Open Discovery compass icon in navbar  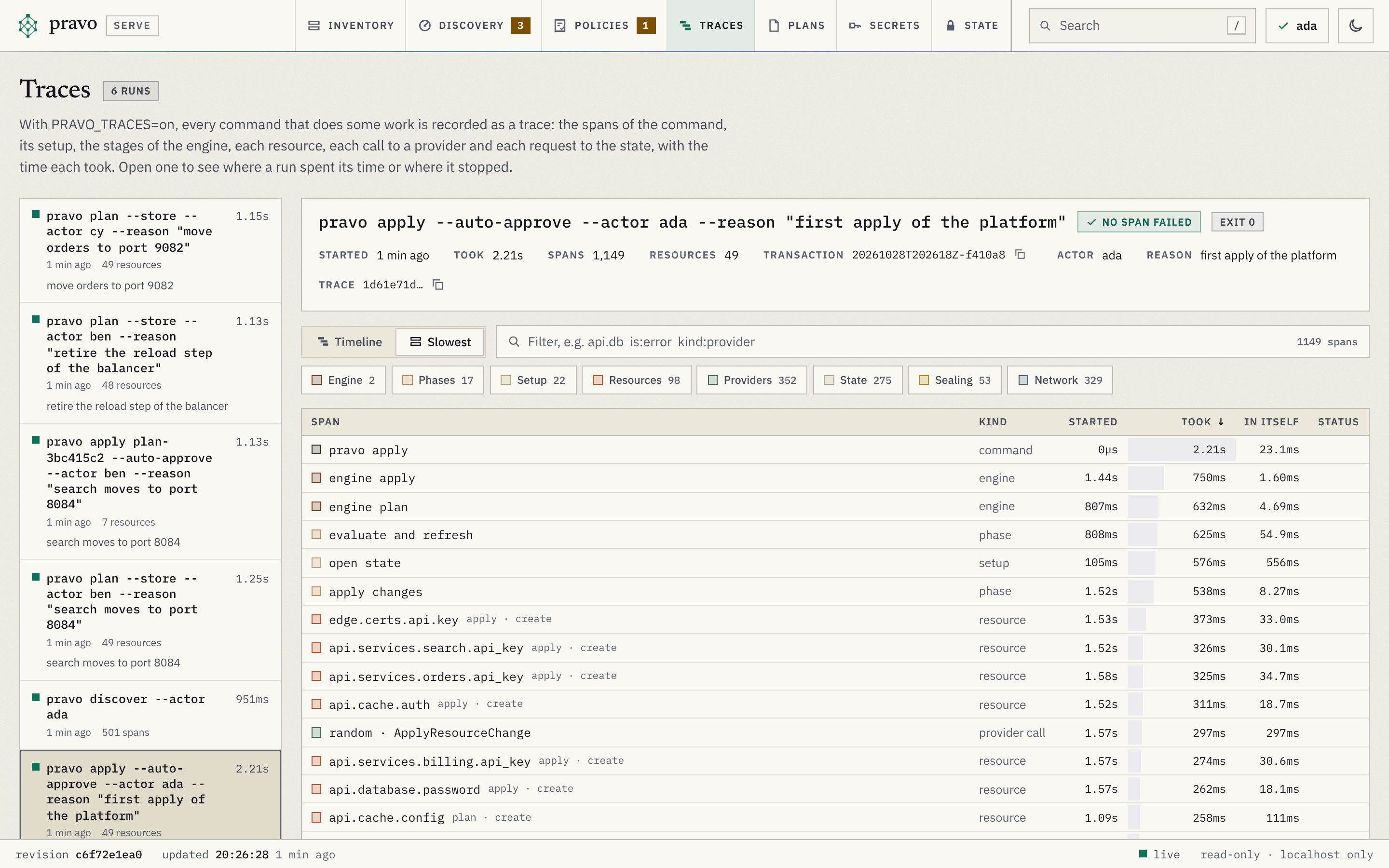(x=425, y=25)
